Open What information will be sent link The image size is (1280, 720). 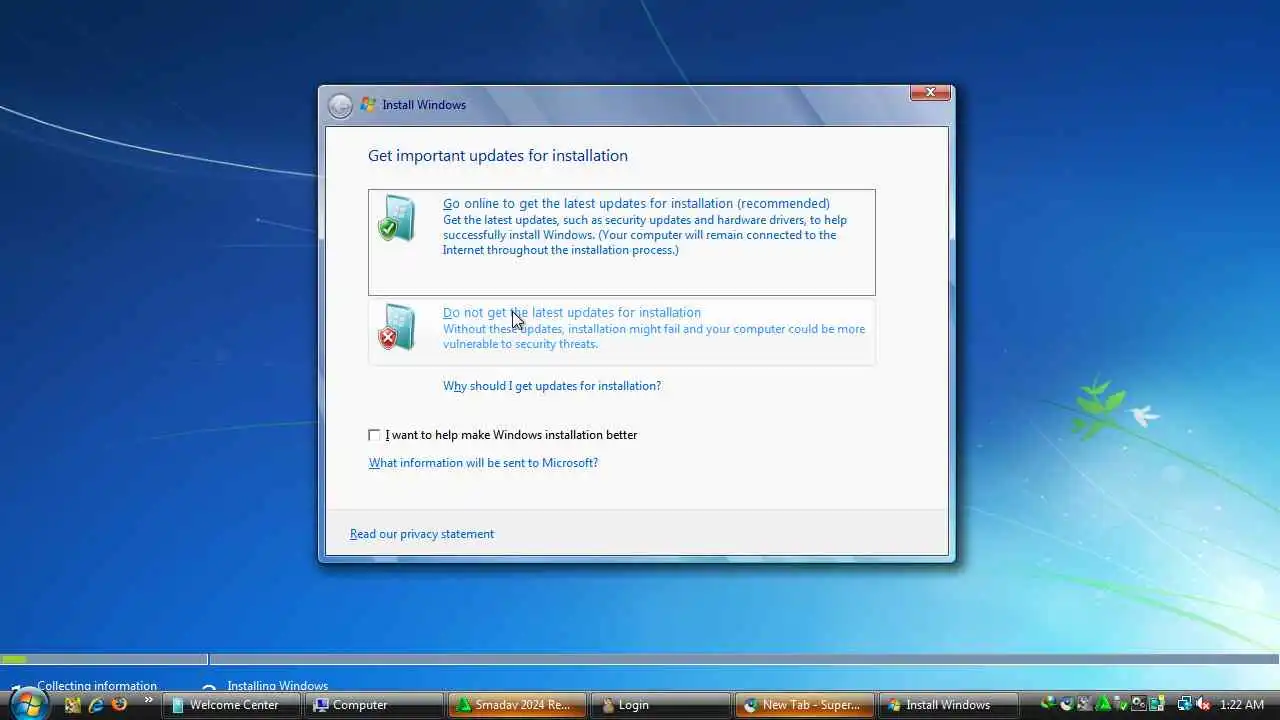point(483,463)
